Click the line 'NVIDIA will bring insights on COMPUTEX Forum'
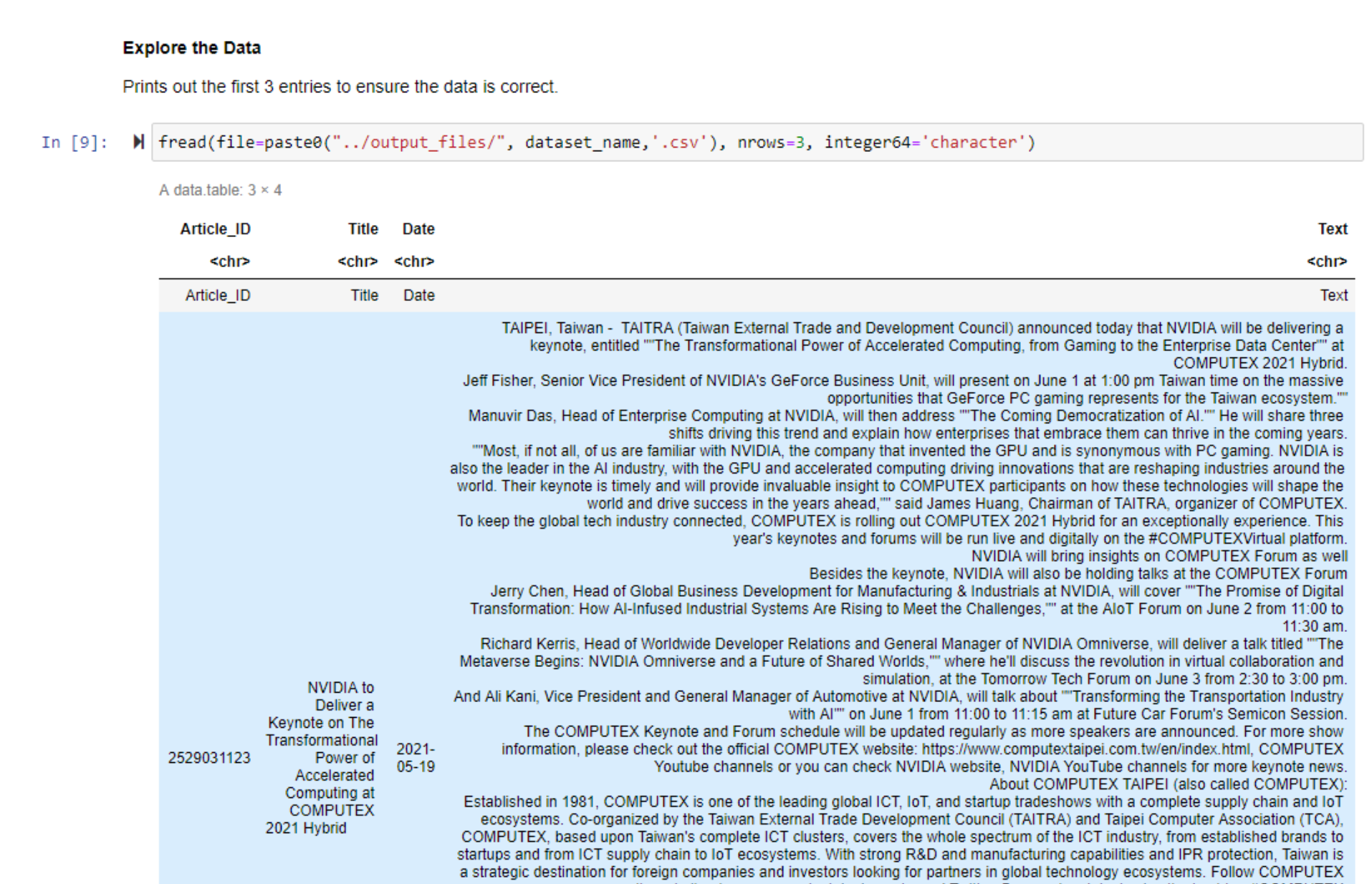 click(x=1159, y=557)
